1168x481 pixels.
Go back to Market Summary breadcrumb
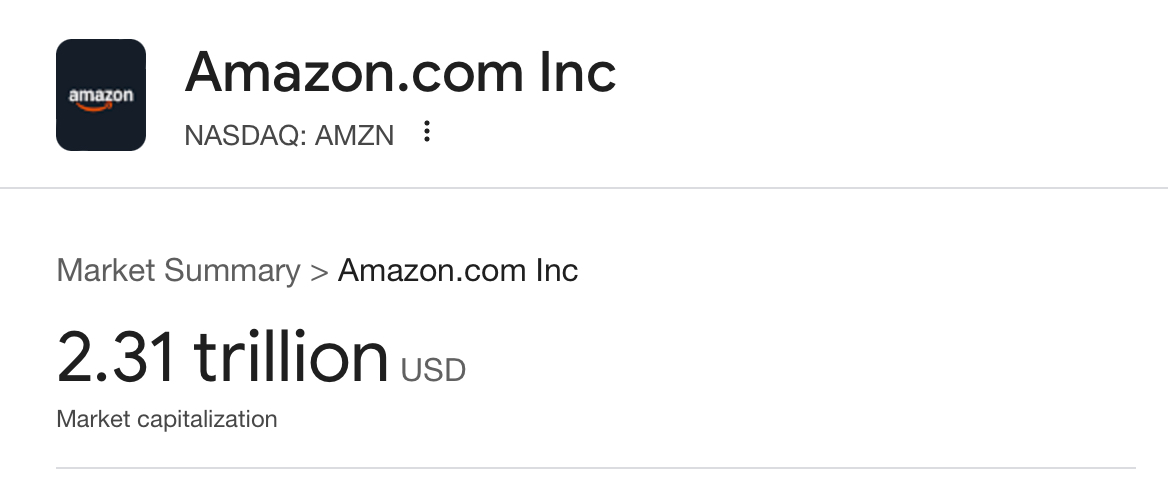point(178,271)
